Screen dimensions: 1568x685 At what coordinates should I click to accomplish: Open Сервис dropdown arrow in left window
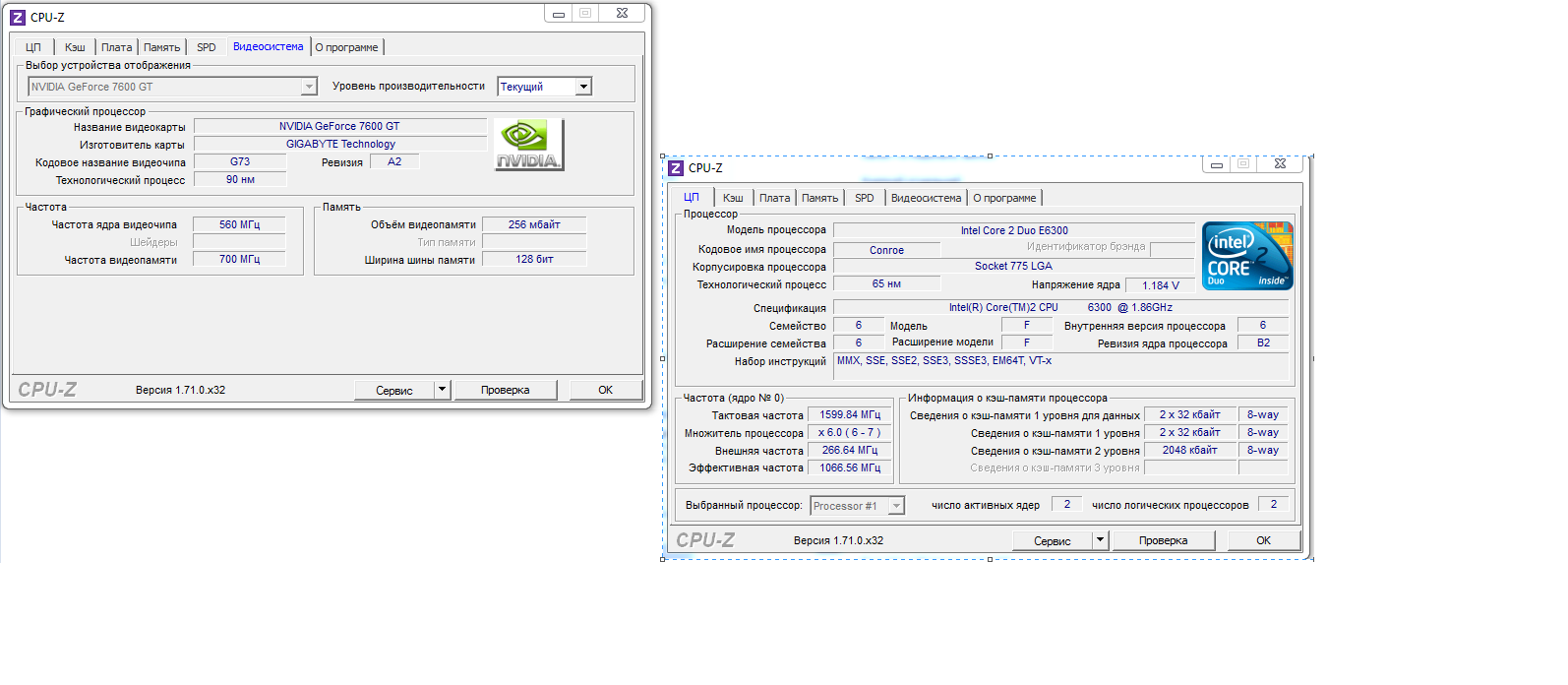coord(442,390)
